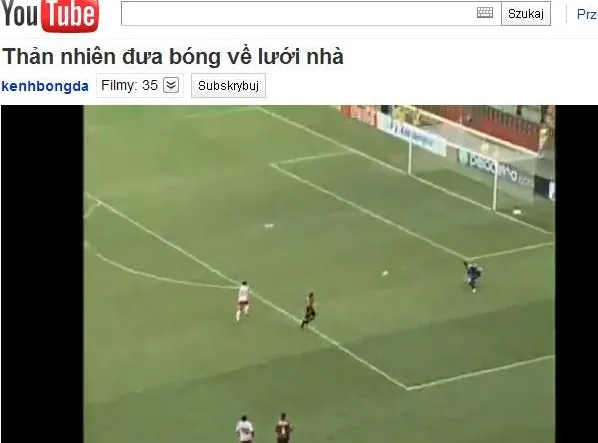Expand the Filmy: 35 dropdown arrow

[x=171, y=85]
